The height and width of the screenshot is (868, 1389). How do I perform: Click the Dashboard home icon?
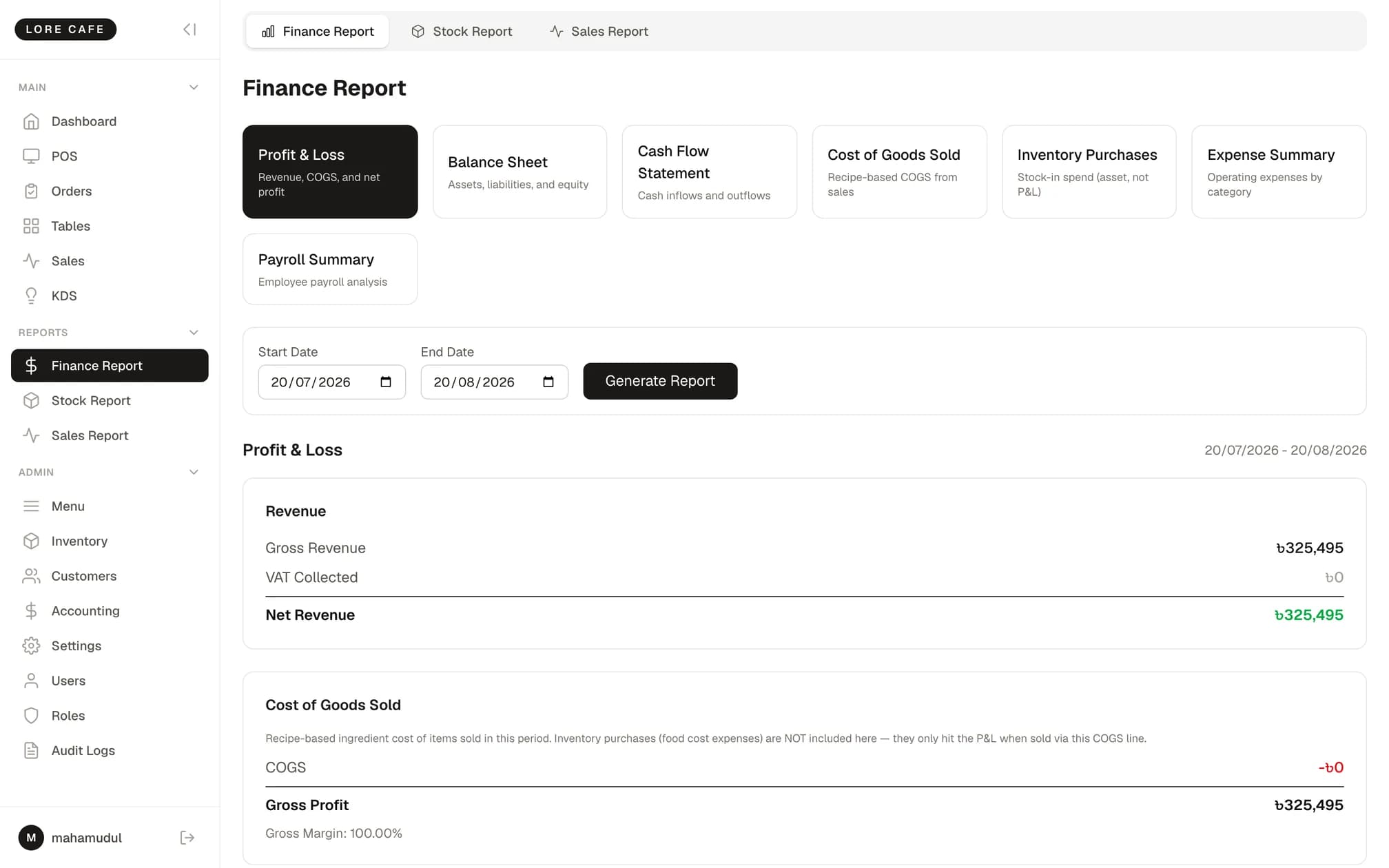click(31, 121)
